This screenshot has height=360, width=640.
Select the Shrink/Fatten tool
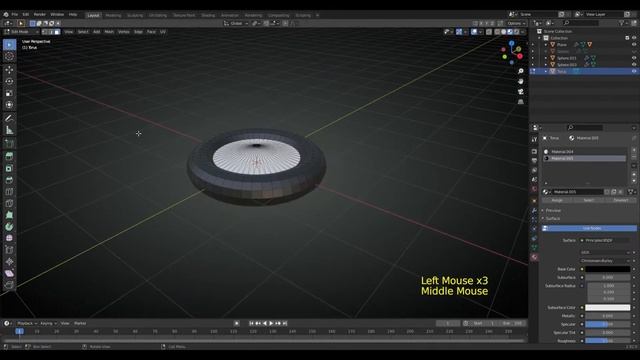point(9,262)
